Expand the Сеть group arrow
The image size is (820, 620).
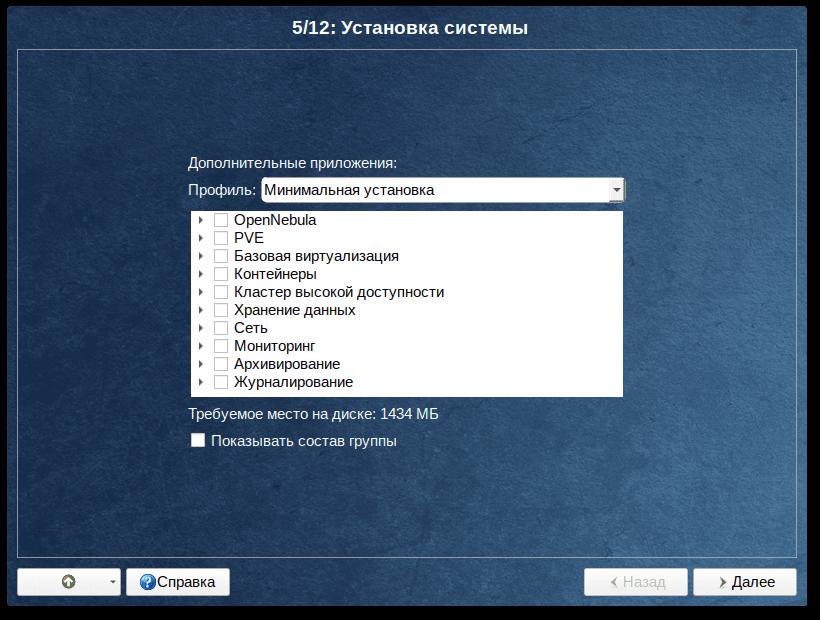201,328
